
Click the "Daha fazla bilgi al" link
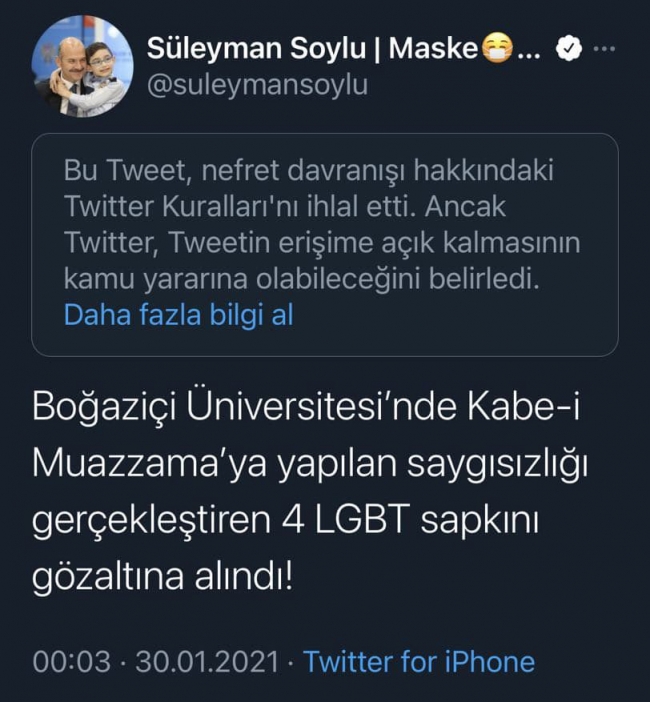tap(178, 315)
